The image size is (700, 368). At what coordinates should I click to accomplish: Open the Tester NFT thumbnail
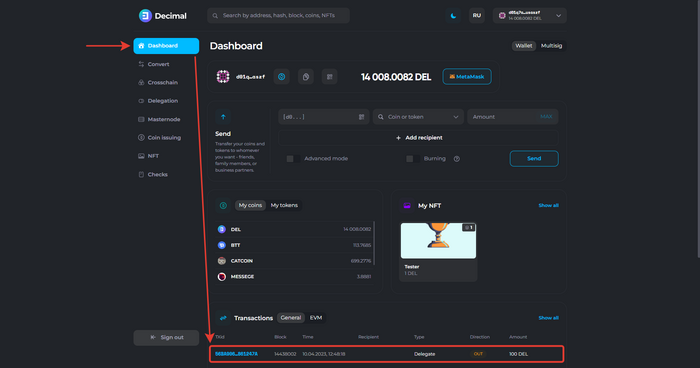pos(438,241)
